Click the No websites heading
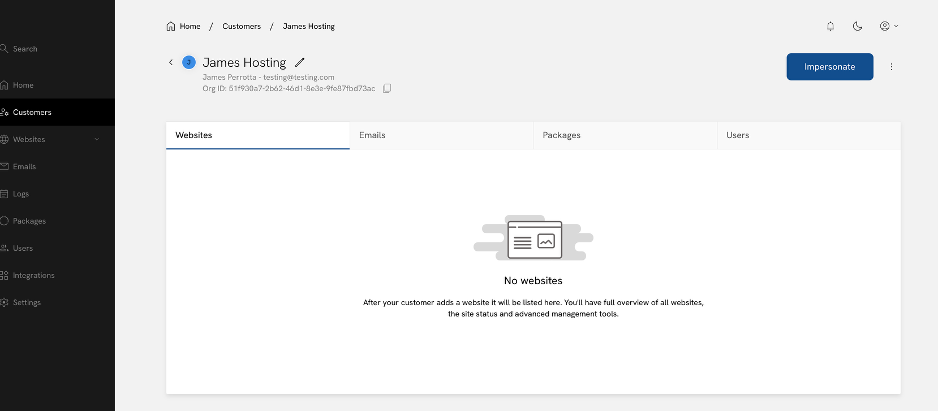938x412 pixels. (533, 280)
